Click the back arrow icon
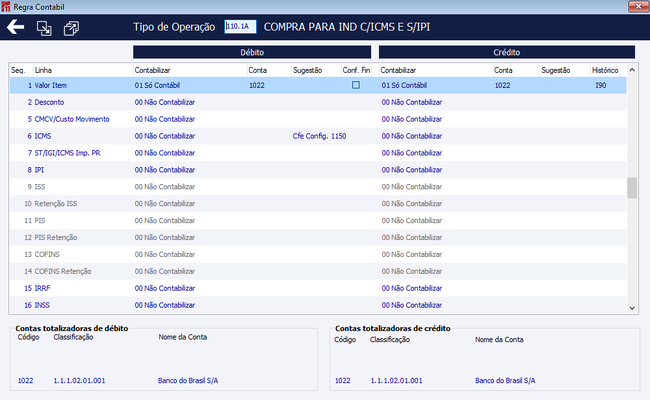The width and height of the screenshot is (650, 400). point(15,27)
